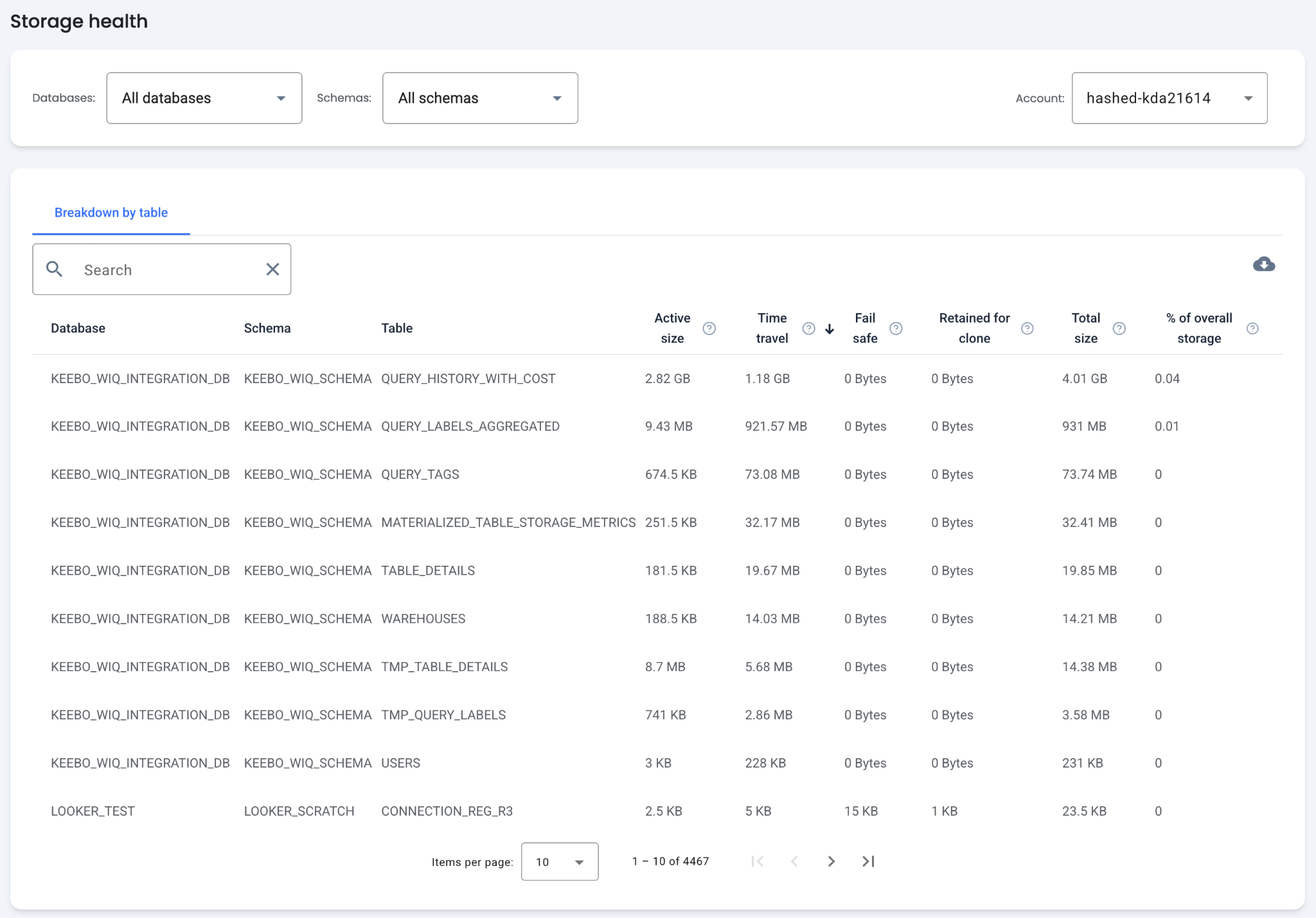Click the Time travel sort arrow

click(x=830, y=329)
